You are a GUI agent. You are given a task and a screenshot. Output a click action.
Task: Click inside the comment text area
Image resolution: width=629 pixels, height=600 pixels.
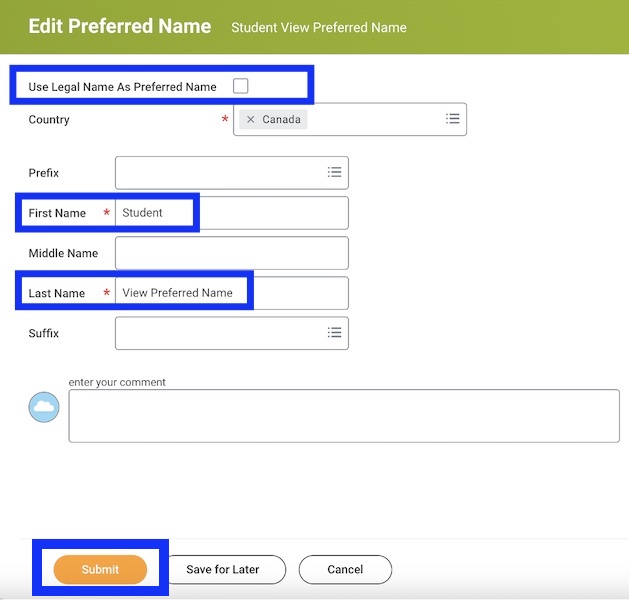point(343,416)
